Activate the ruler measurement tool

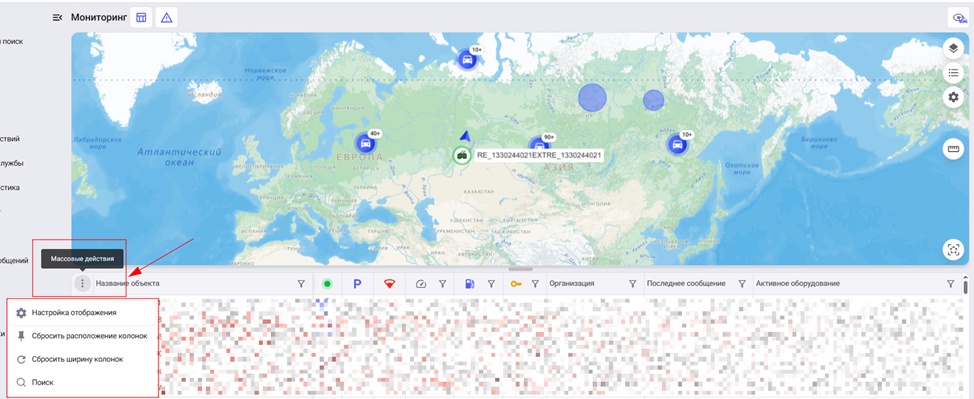(953, 149)
